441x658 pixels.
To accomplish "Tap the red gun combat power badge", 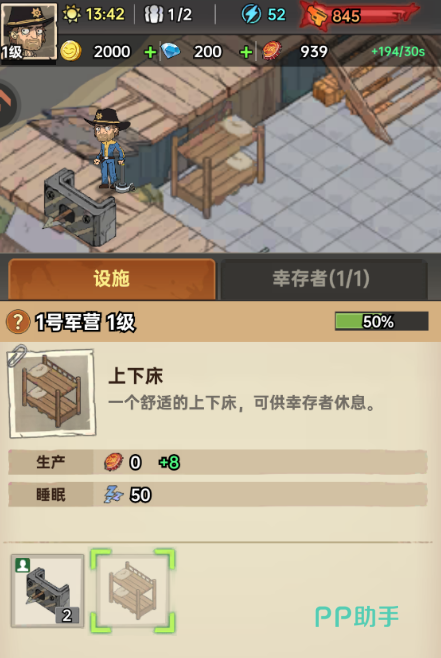I will (x=361, y=16).
